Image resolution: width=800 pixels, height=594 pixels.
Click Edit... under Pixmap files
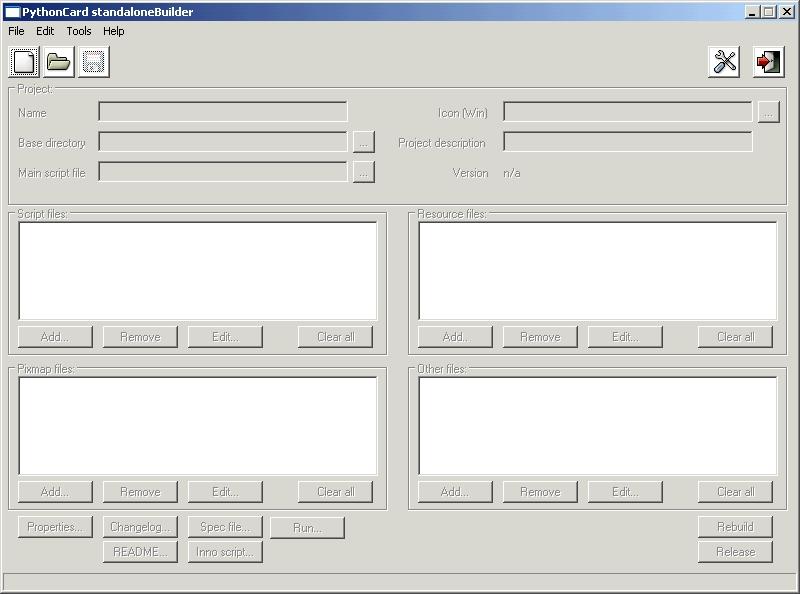[225, 492]
